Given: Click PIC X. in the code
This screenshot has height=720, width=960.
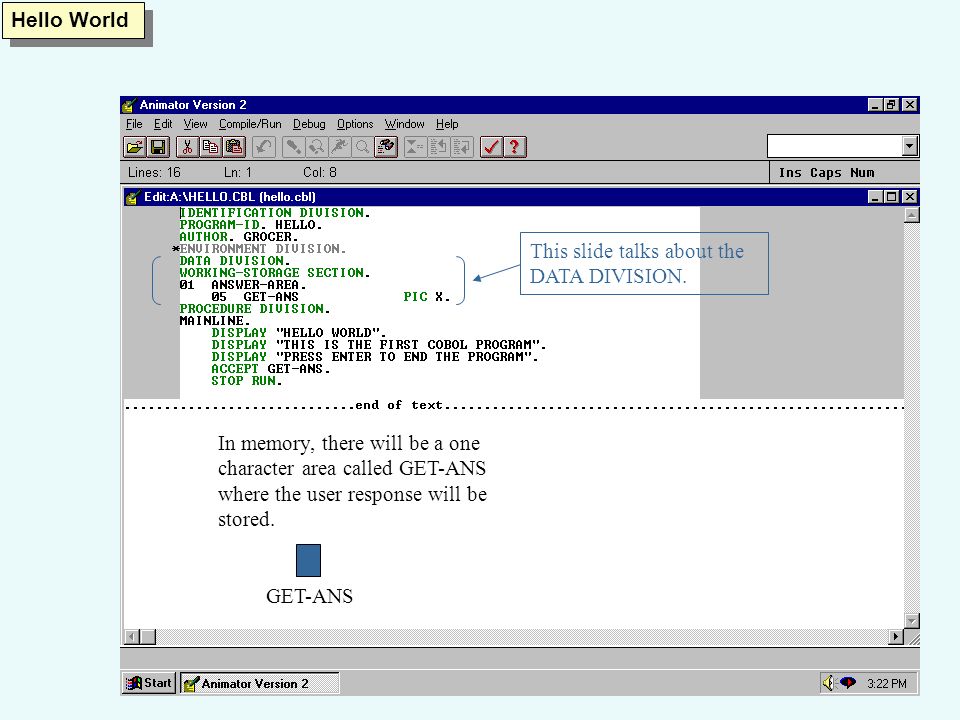Looking at the screenshot, I should (427, 296).
